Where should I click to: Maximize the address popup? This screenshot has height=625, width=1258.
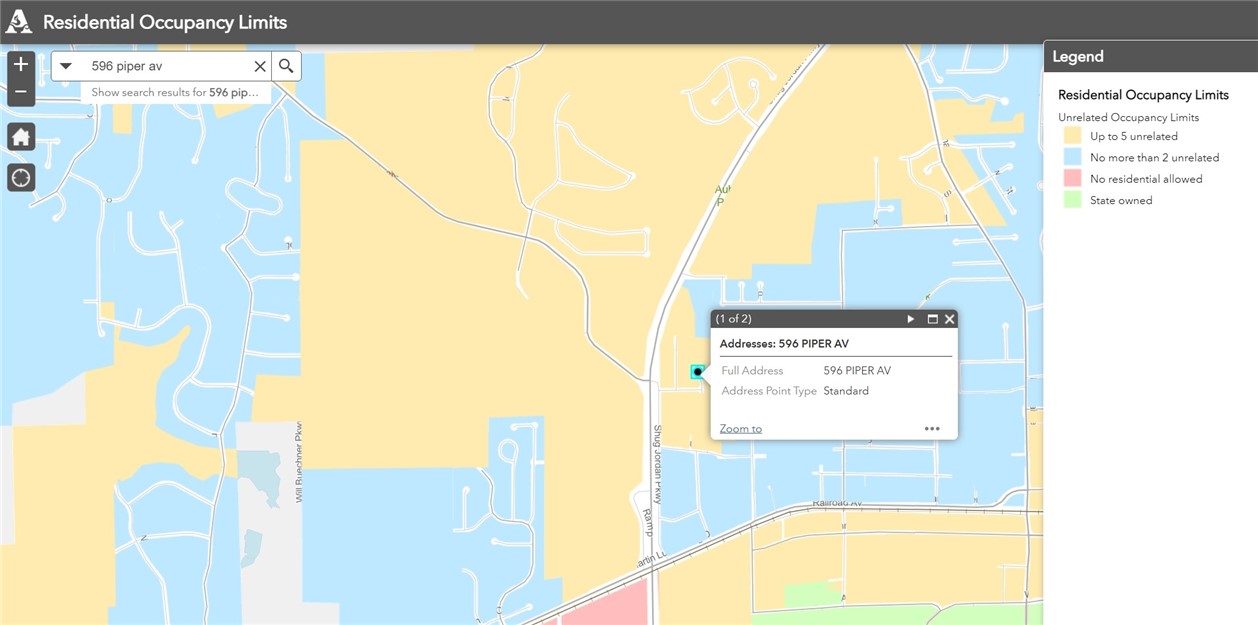click(932, 319)
